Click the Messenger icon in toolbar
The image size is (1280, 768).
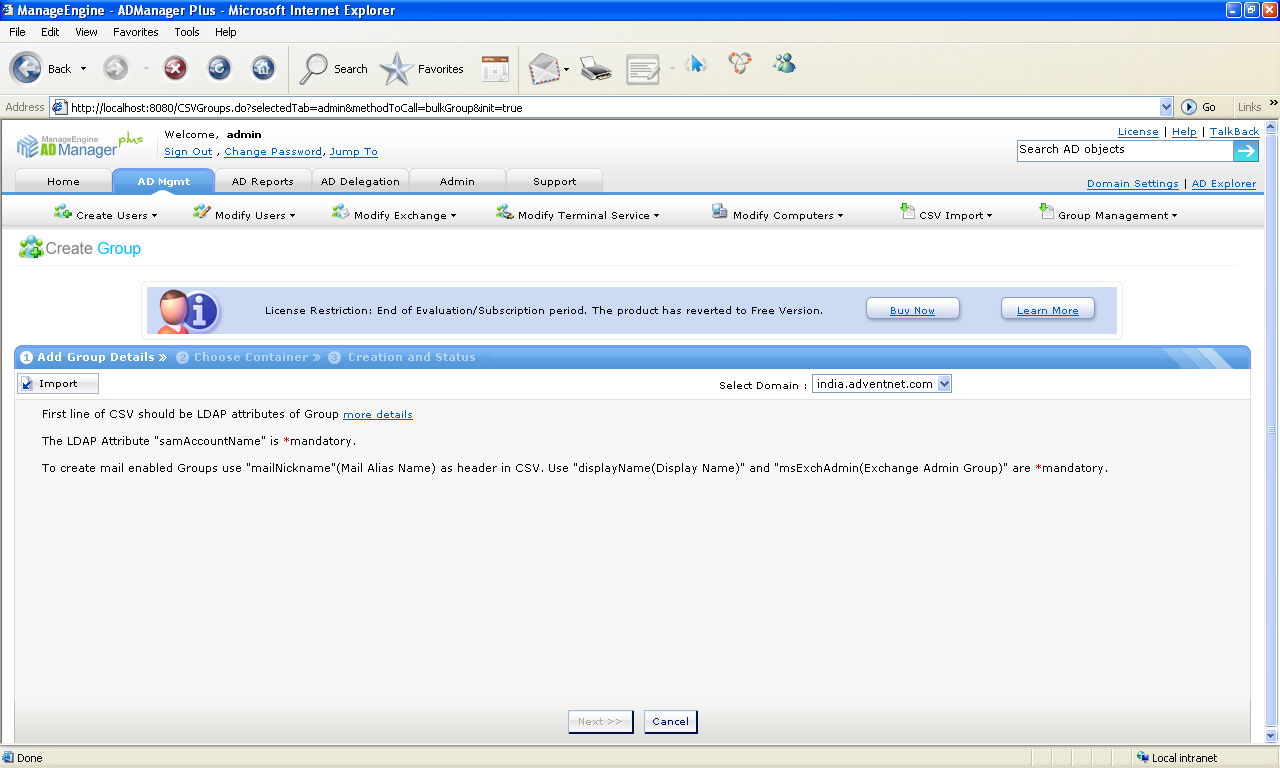pos(784,64)
